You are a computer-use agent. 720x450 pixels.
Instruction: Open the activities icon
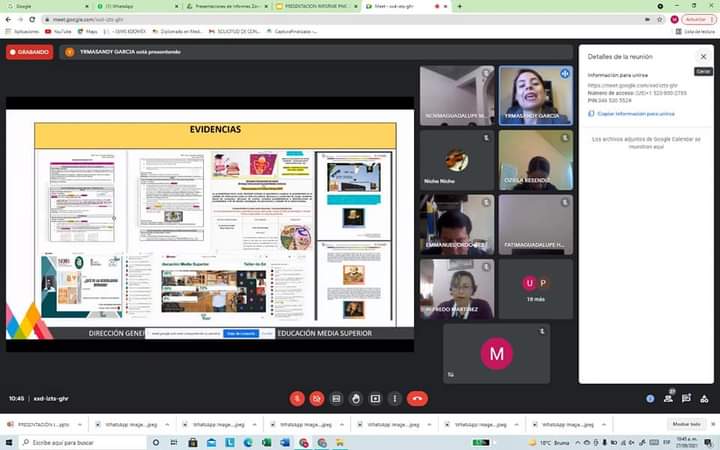[704, 399]
